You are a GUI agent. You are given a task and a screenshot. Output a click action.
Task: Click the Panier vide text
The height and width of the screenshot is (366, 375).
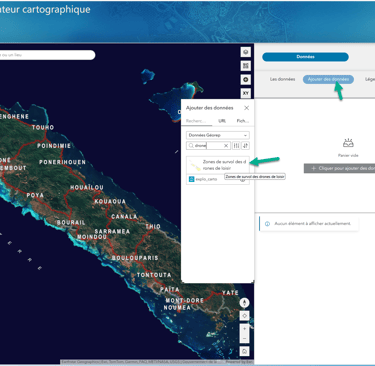point(348,156)
